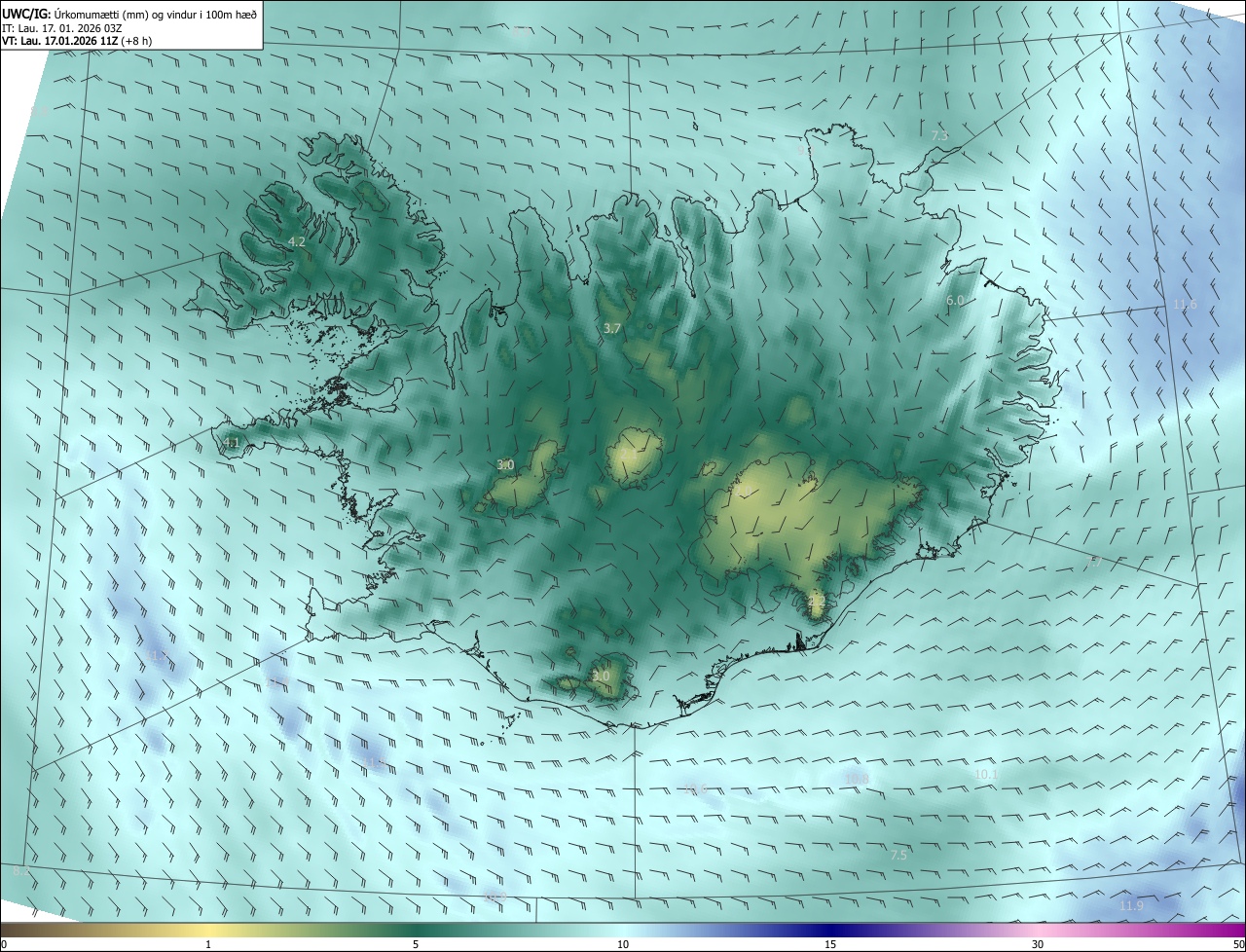Click the 10.1 value over the southern sea

click(986, 774)
